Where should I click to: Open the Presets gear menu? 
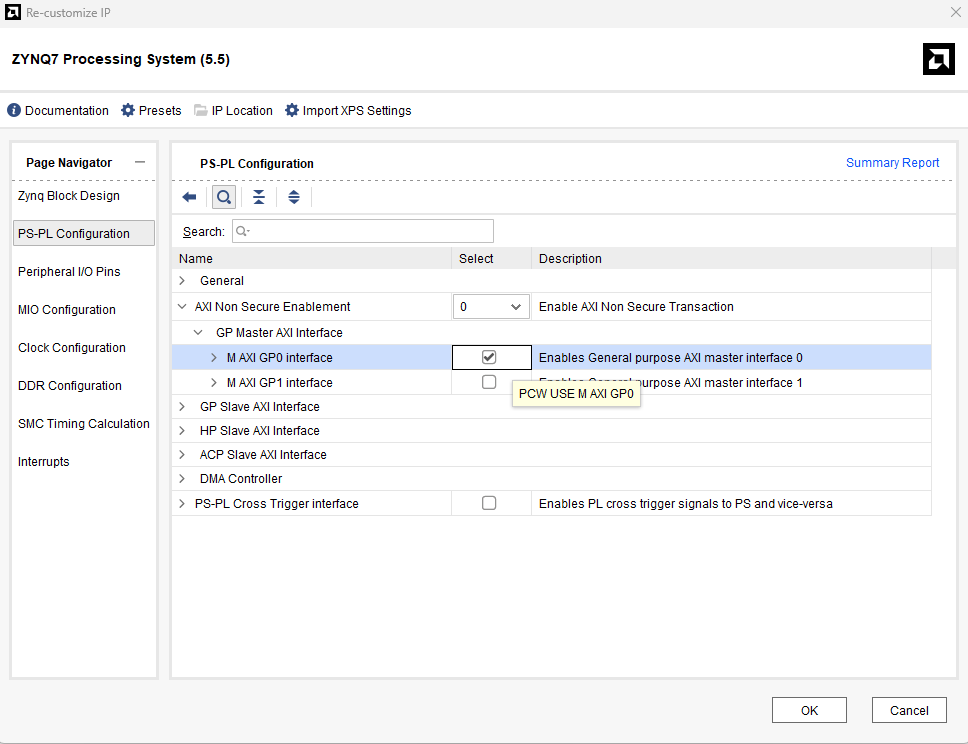[128, 111]
